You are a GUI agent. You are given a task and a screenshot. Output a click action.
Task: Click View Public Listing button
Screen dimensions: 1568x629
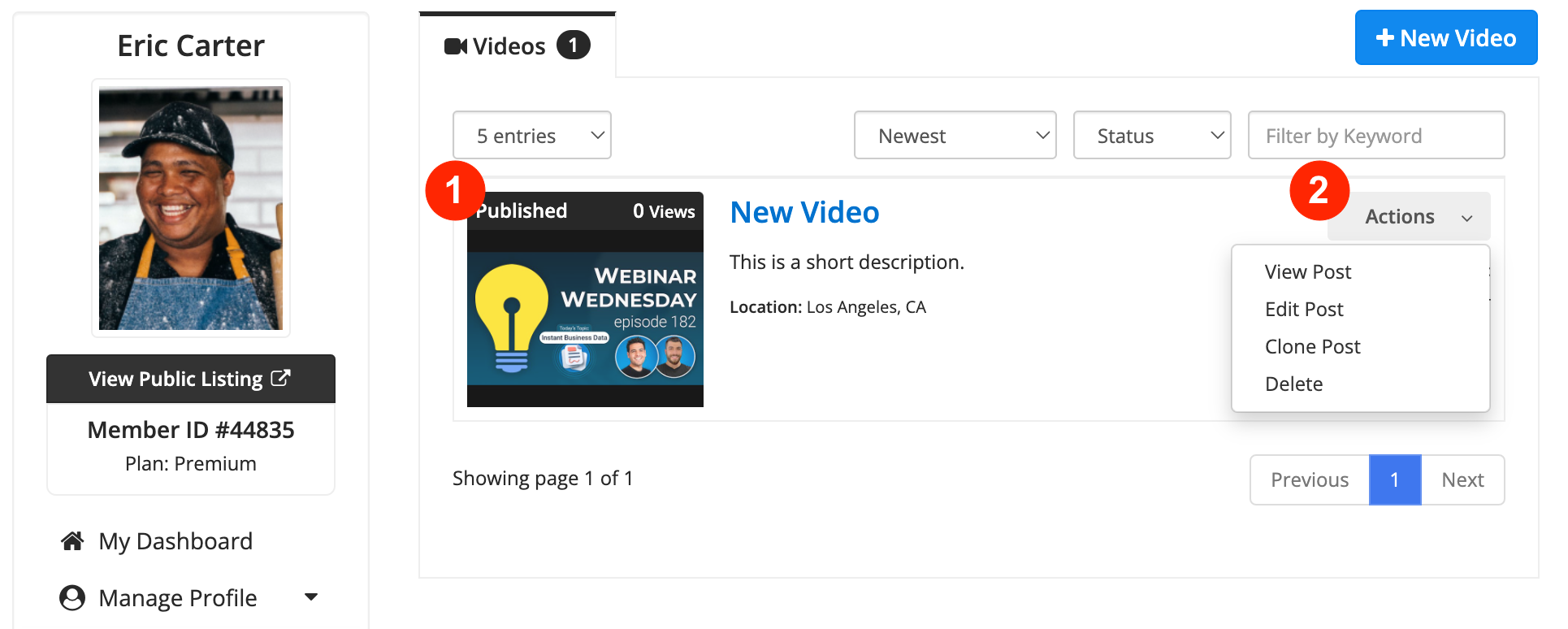coord(191,379)
